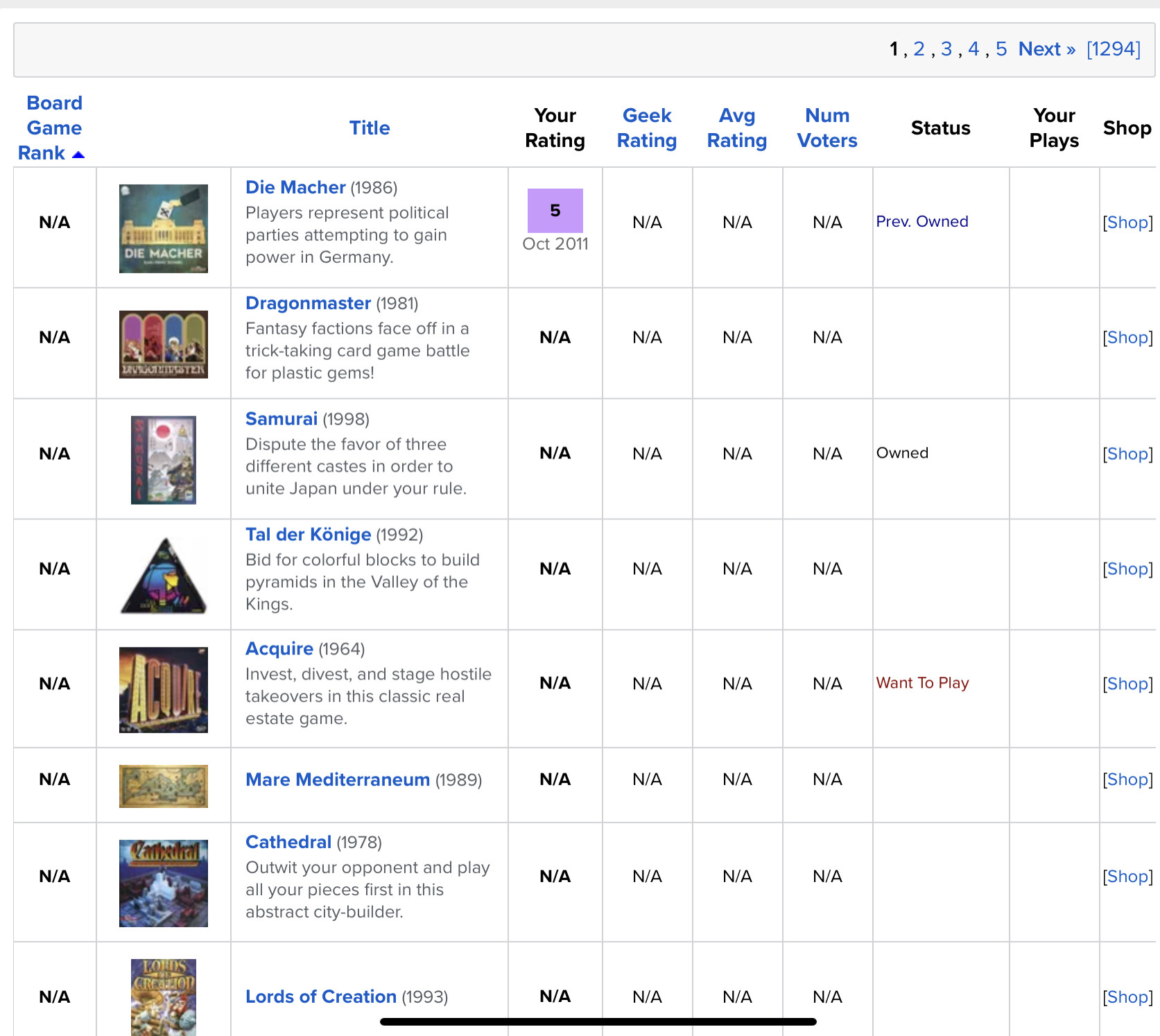Jump to last page 1294
The height and width of the screenshot is (1036, 1160).
coord(1113,49)
